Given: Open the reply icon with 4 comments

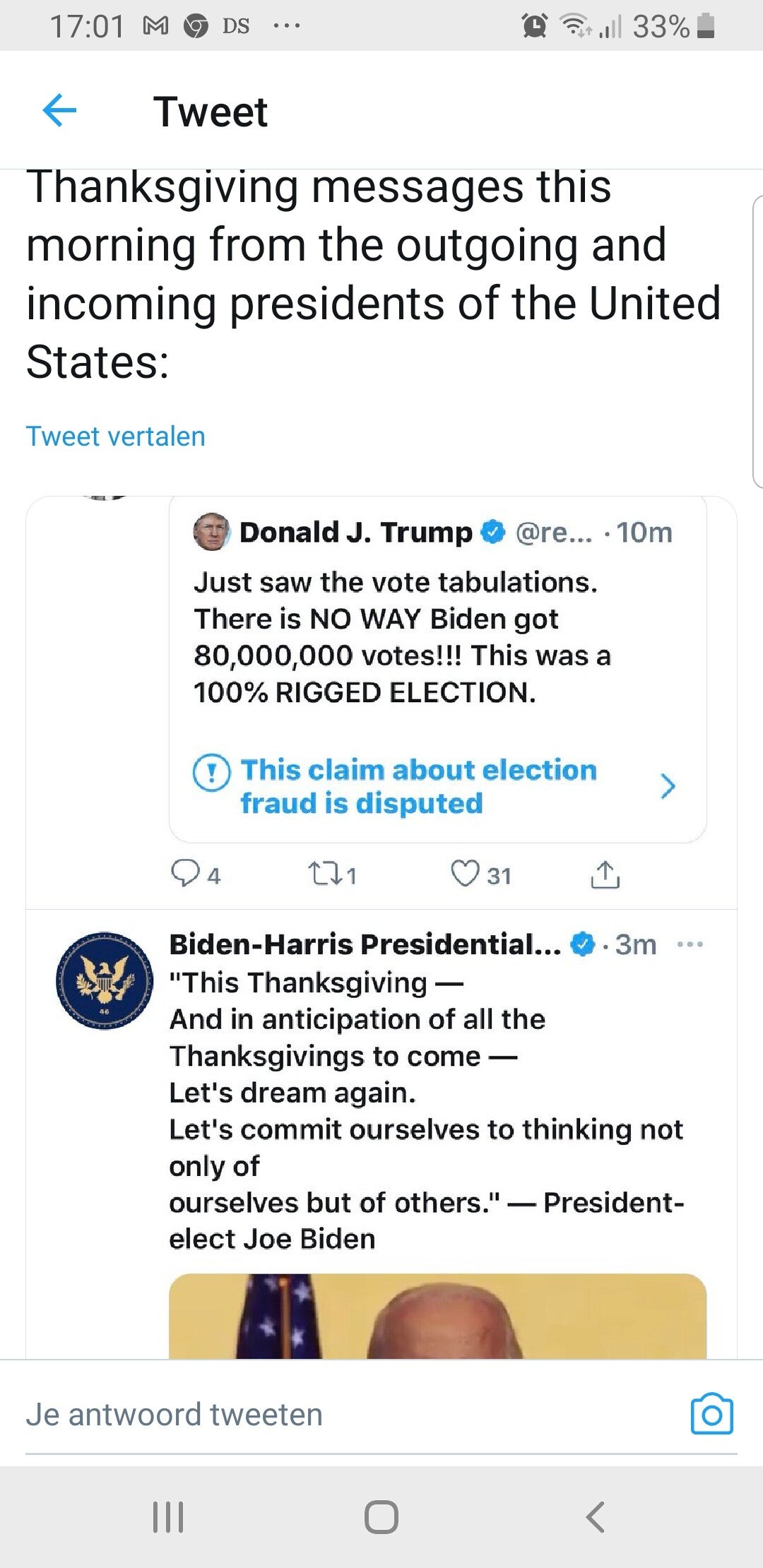Looking at the screenshot, I should point(185,874).
